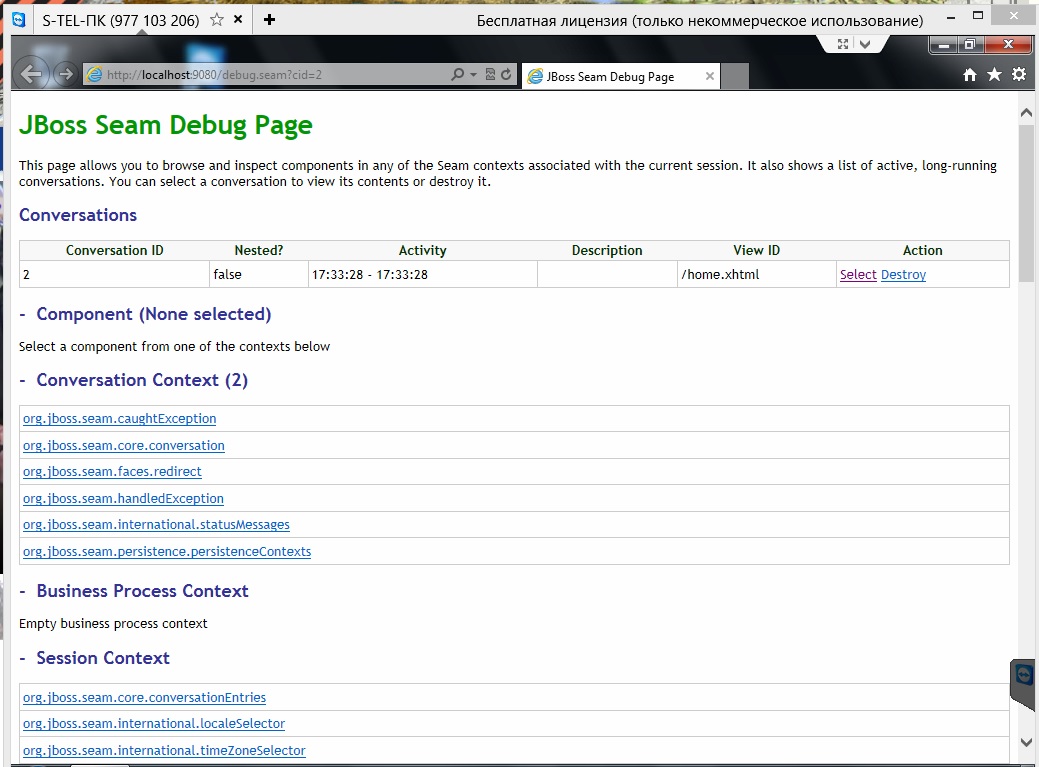Collapse the Business Process Context section
1039x767 pixels.
point(23,591)
